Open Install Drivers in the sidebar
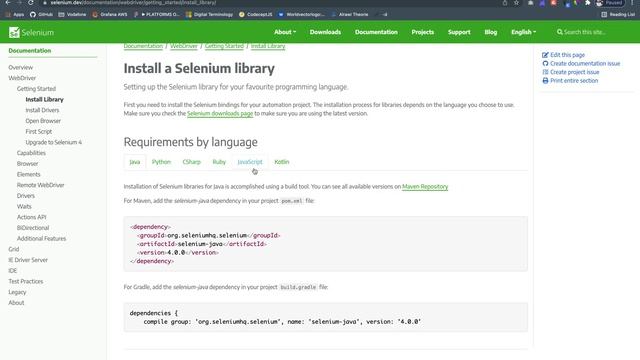Image resolution: width=640 pixels, height=360 pixels. (42, 110)
